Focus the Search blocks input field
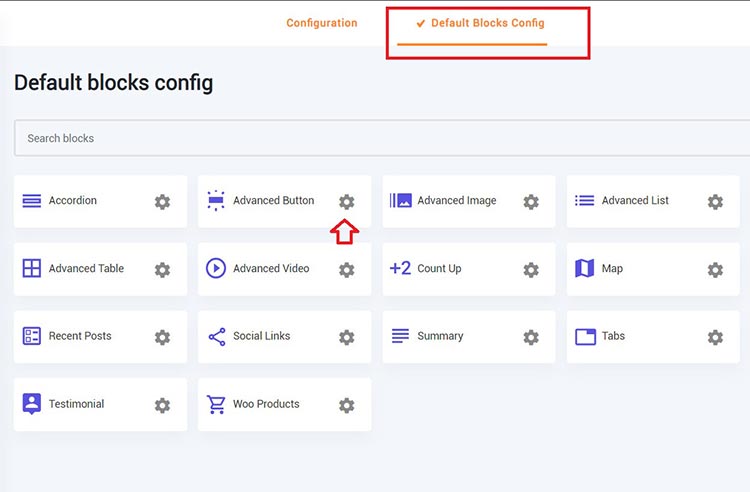The height and width of the screenshot is (492, 750). click(380, 138)
